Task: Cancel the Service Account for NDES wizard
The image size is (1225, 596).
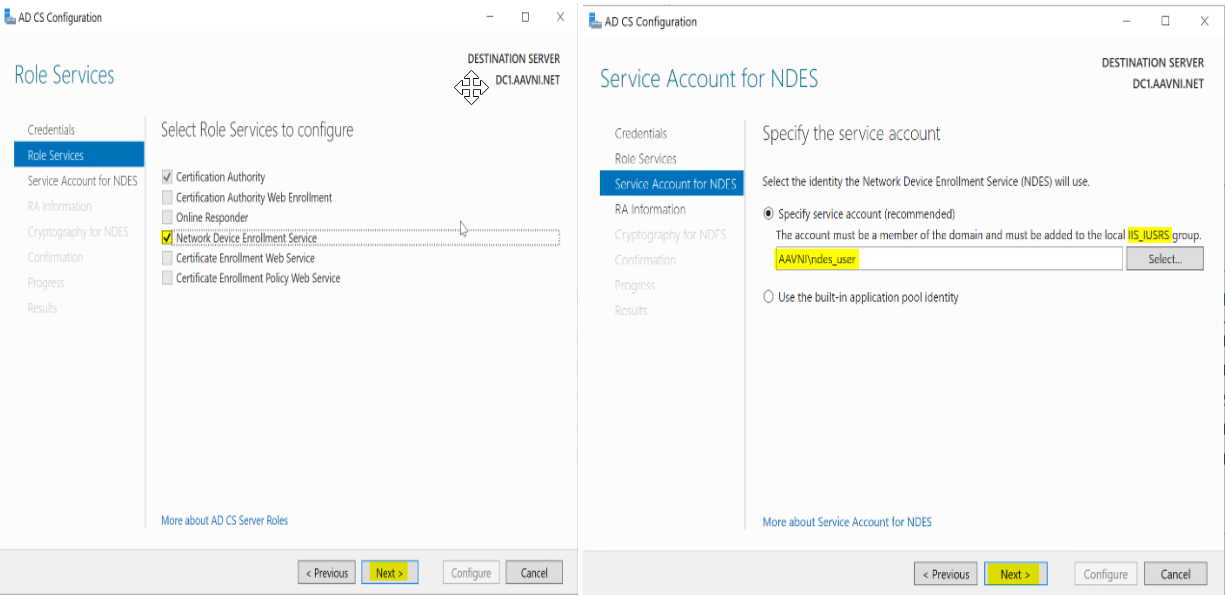Action: (1175, 574)
